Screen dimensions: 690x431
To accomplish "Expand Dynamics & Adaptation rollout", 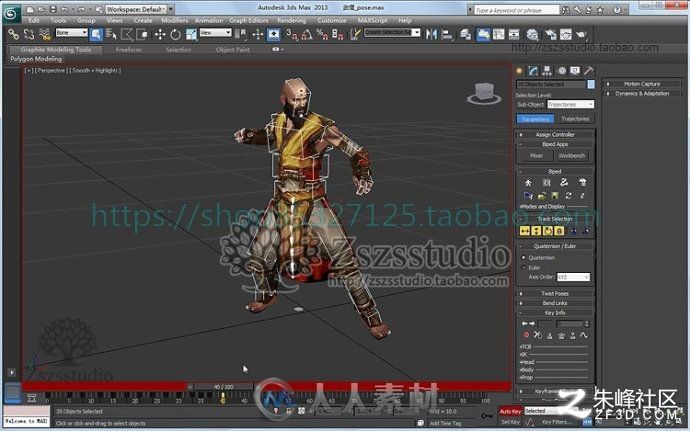I will [642, 93].
